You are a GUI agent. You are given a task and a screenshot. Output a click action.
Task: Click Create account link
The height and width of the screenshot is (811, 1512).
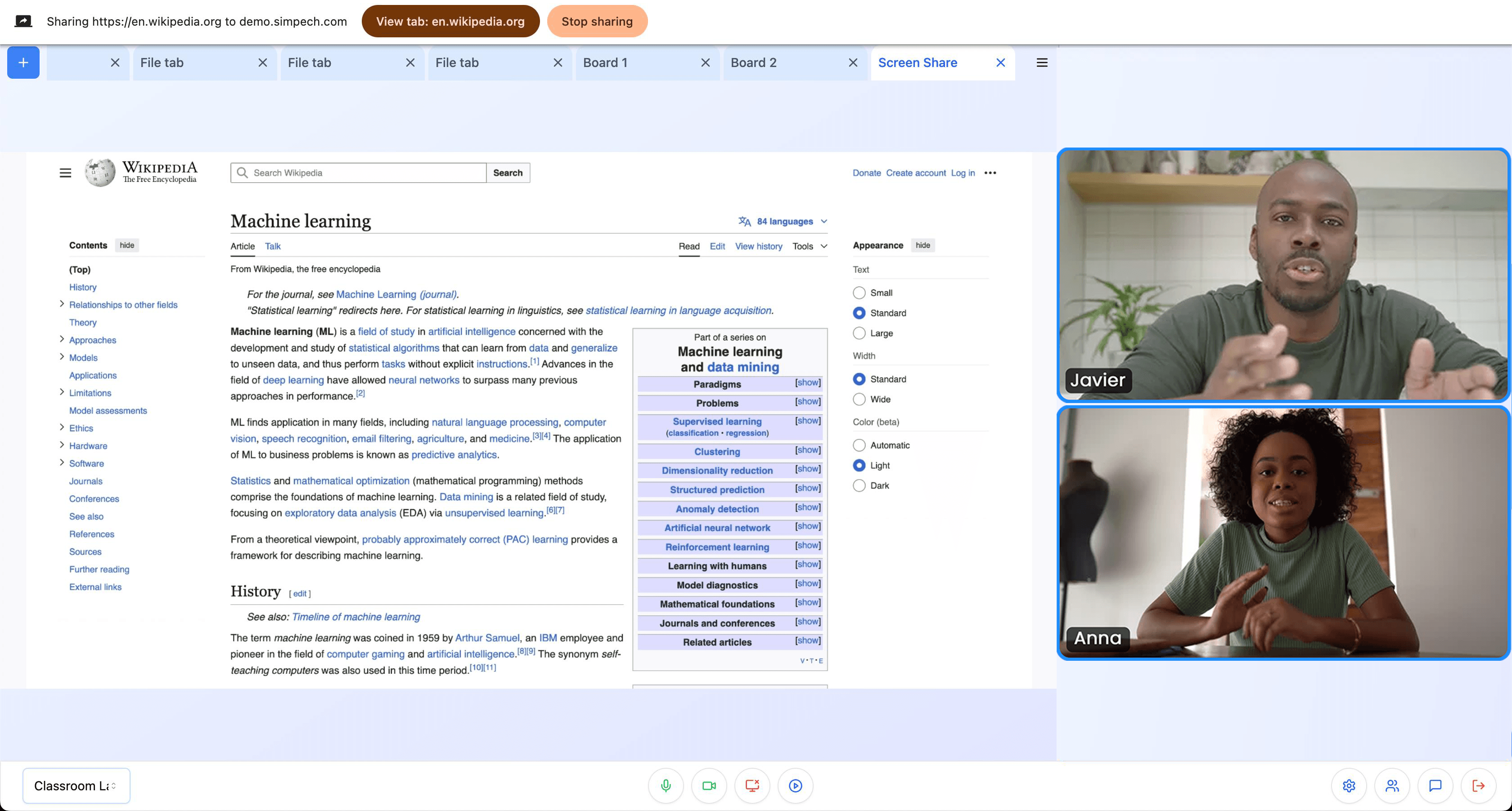(x=916, y=173)
